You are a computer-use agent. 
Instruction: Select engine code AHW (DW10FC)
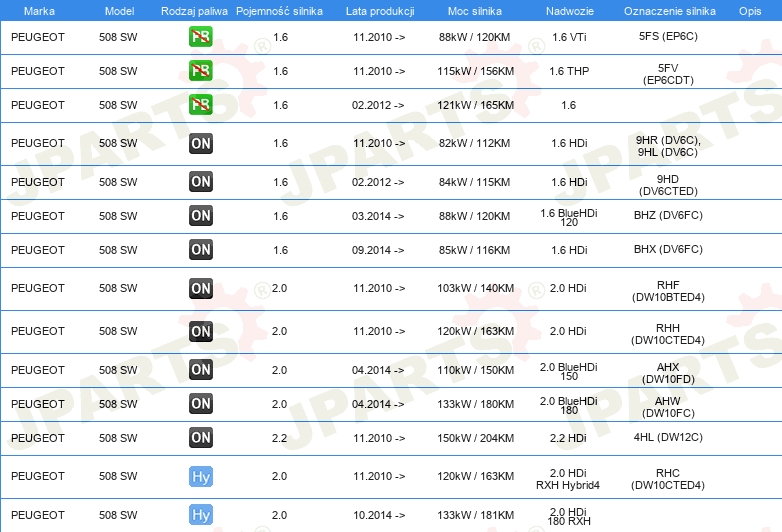[668, 407]
